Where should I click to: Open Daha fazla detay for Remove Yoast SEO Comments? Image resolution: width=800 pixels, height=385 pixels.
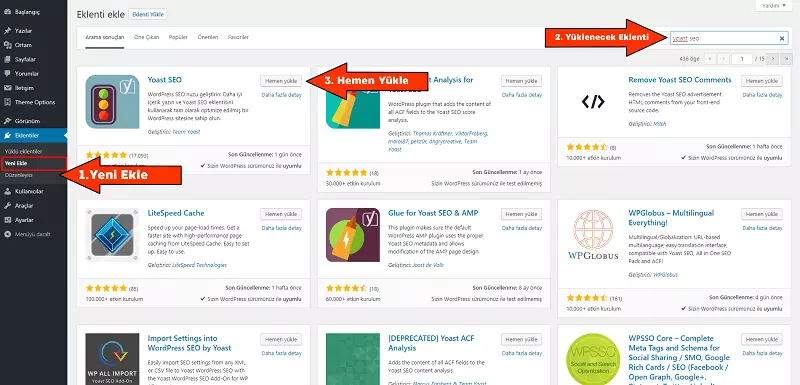[x=762, y=95]
